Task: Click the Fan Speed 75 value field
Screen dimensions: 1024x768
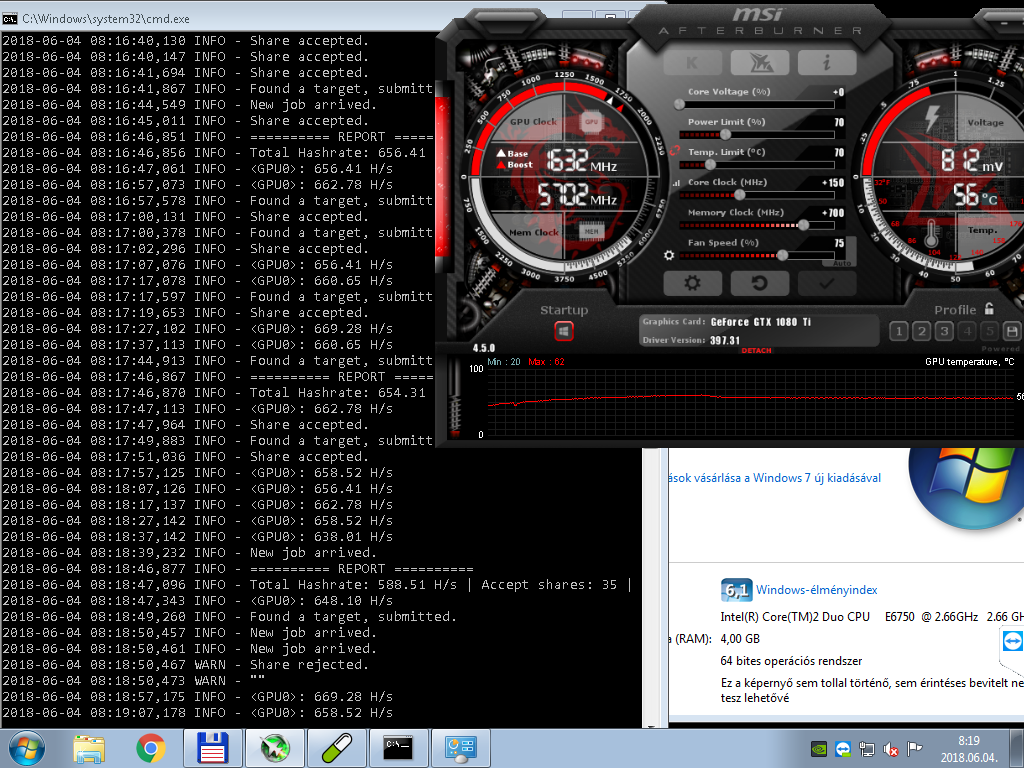Action: (x=839, y=243)
